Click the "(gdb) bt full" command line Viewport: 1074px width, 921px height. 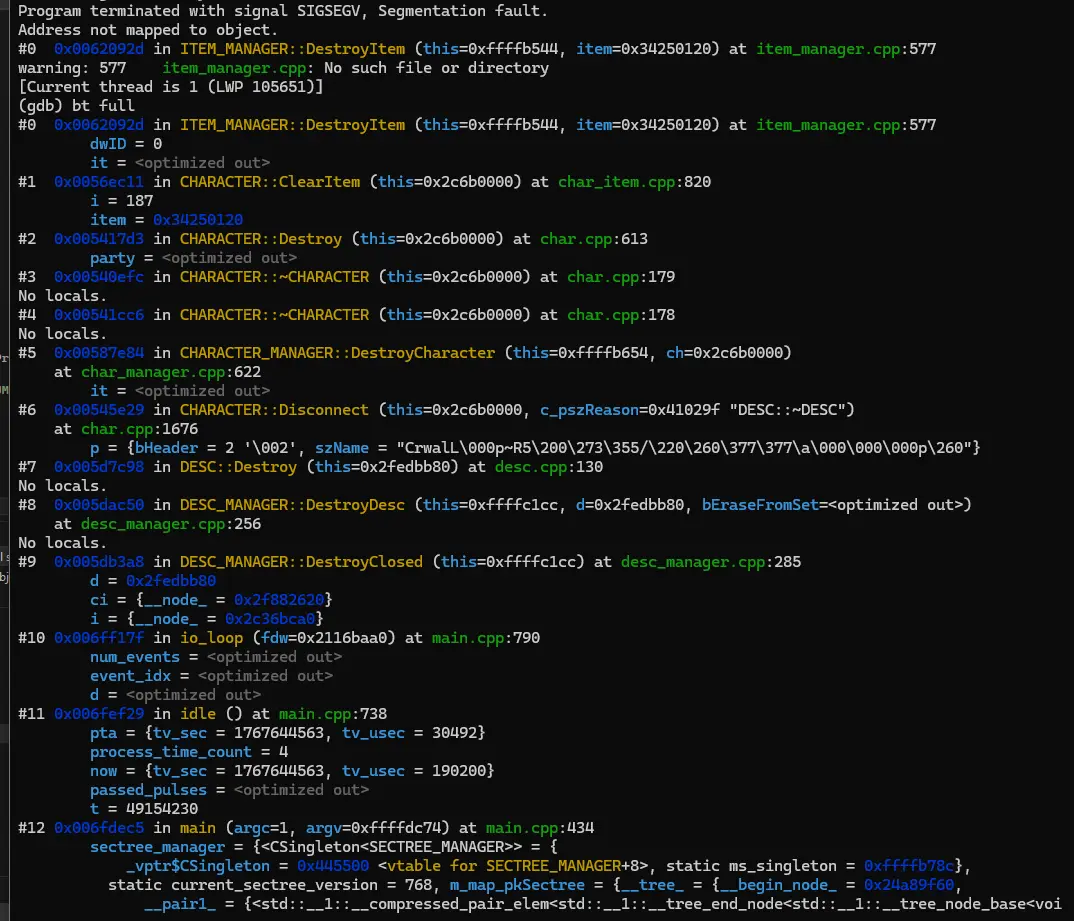76,106
